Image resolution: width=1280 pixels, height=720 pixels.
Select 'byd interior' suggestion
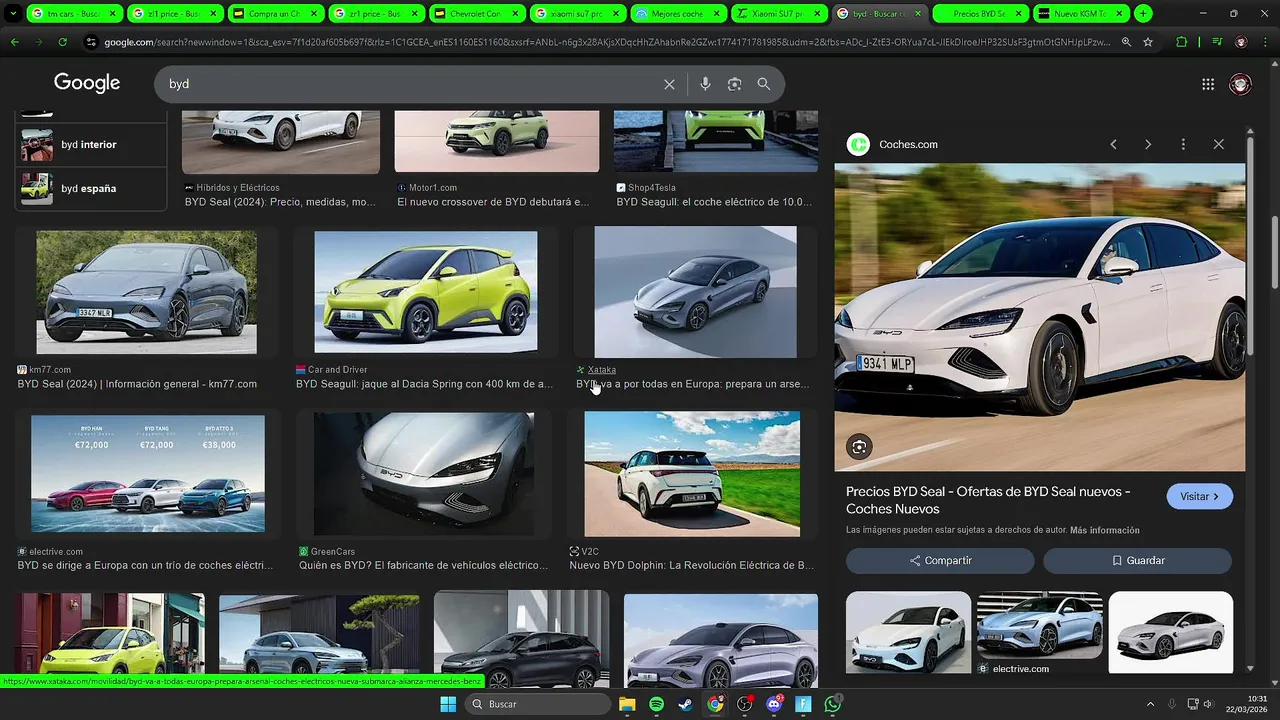pos(91,145)
